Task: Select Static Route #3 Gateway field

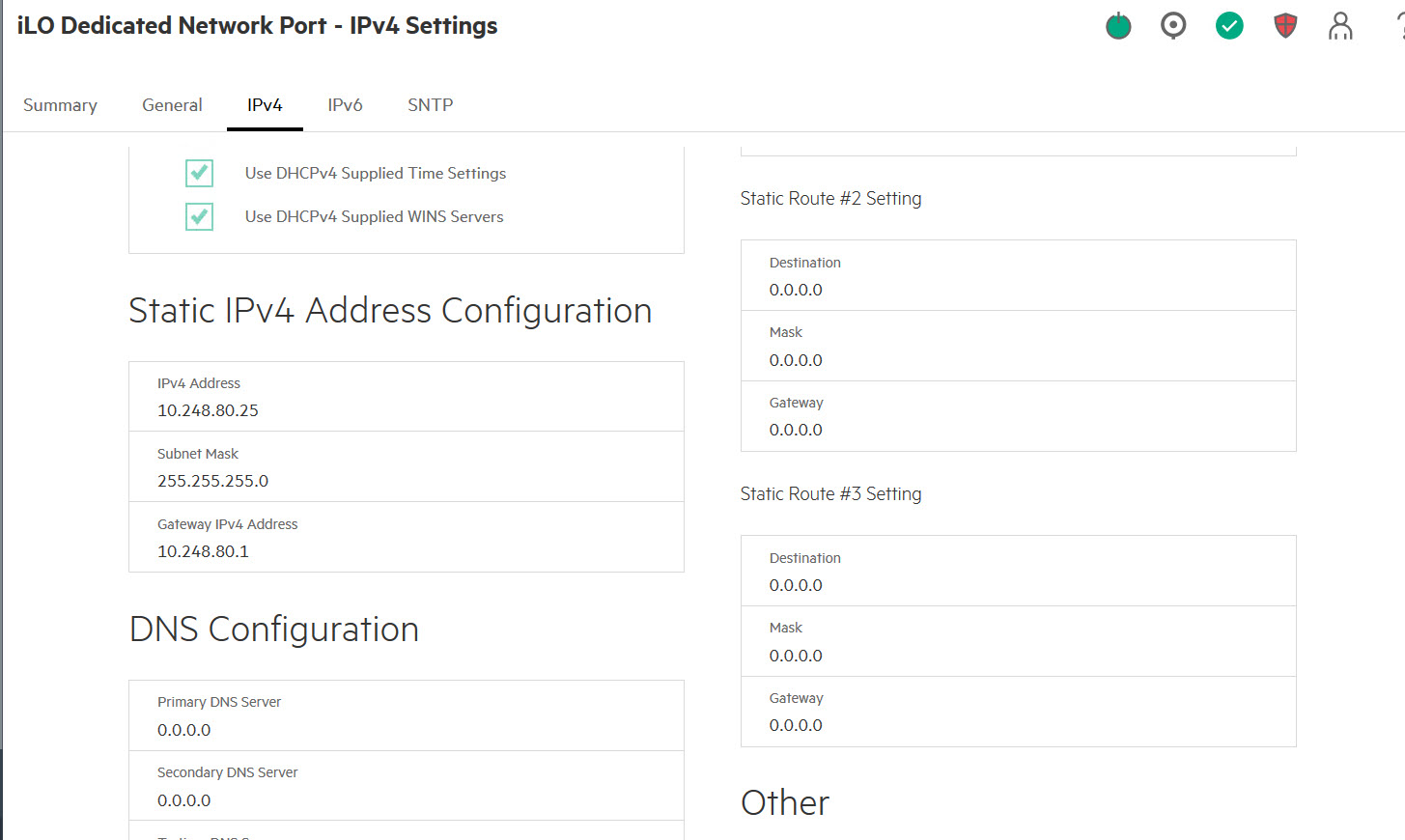Action: pos(1018,725)
